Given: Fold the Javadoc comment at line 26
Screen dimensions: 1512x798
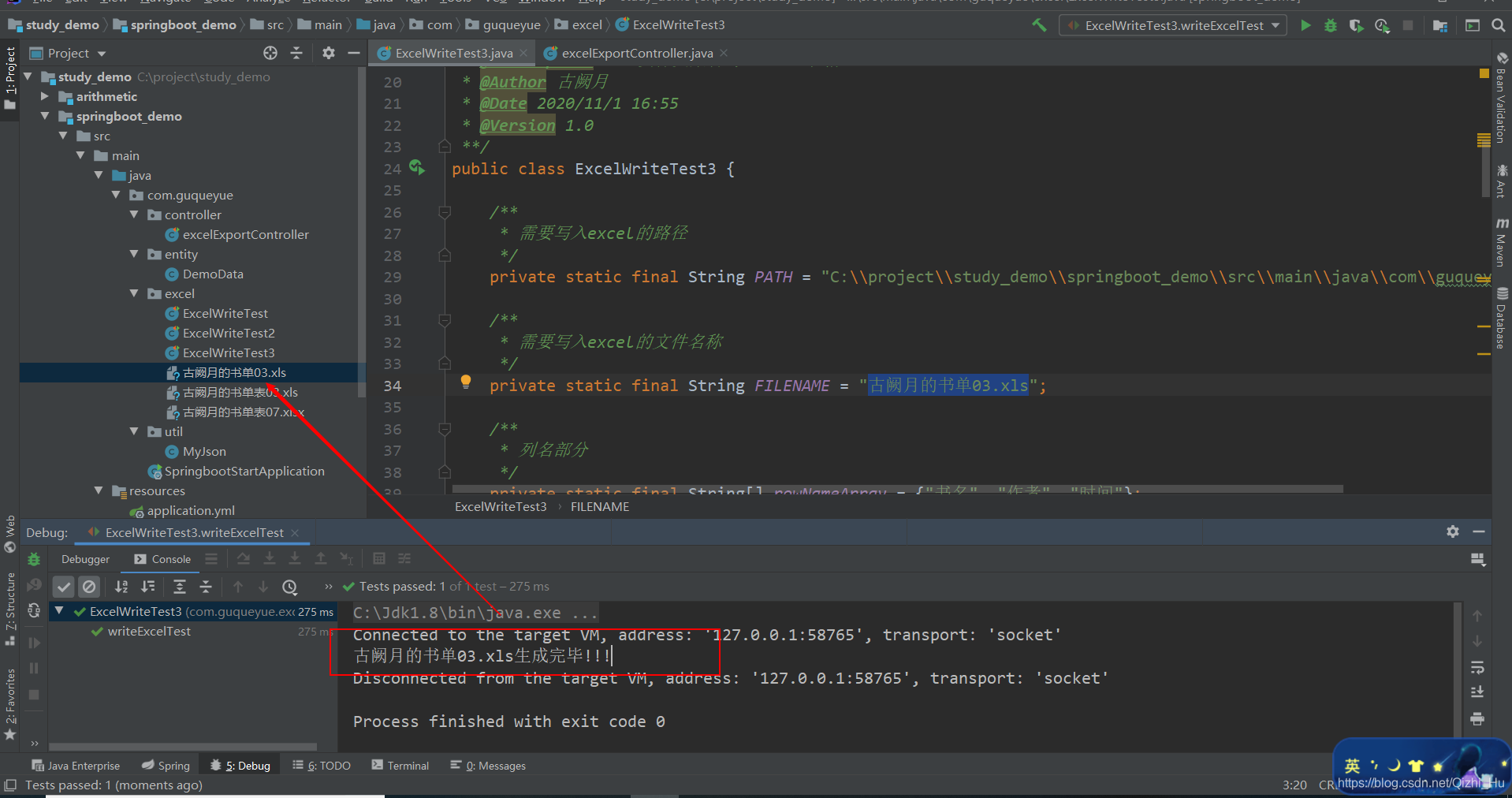Looking at the screenshot, I should (x=445, y=211).
